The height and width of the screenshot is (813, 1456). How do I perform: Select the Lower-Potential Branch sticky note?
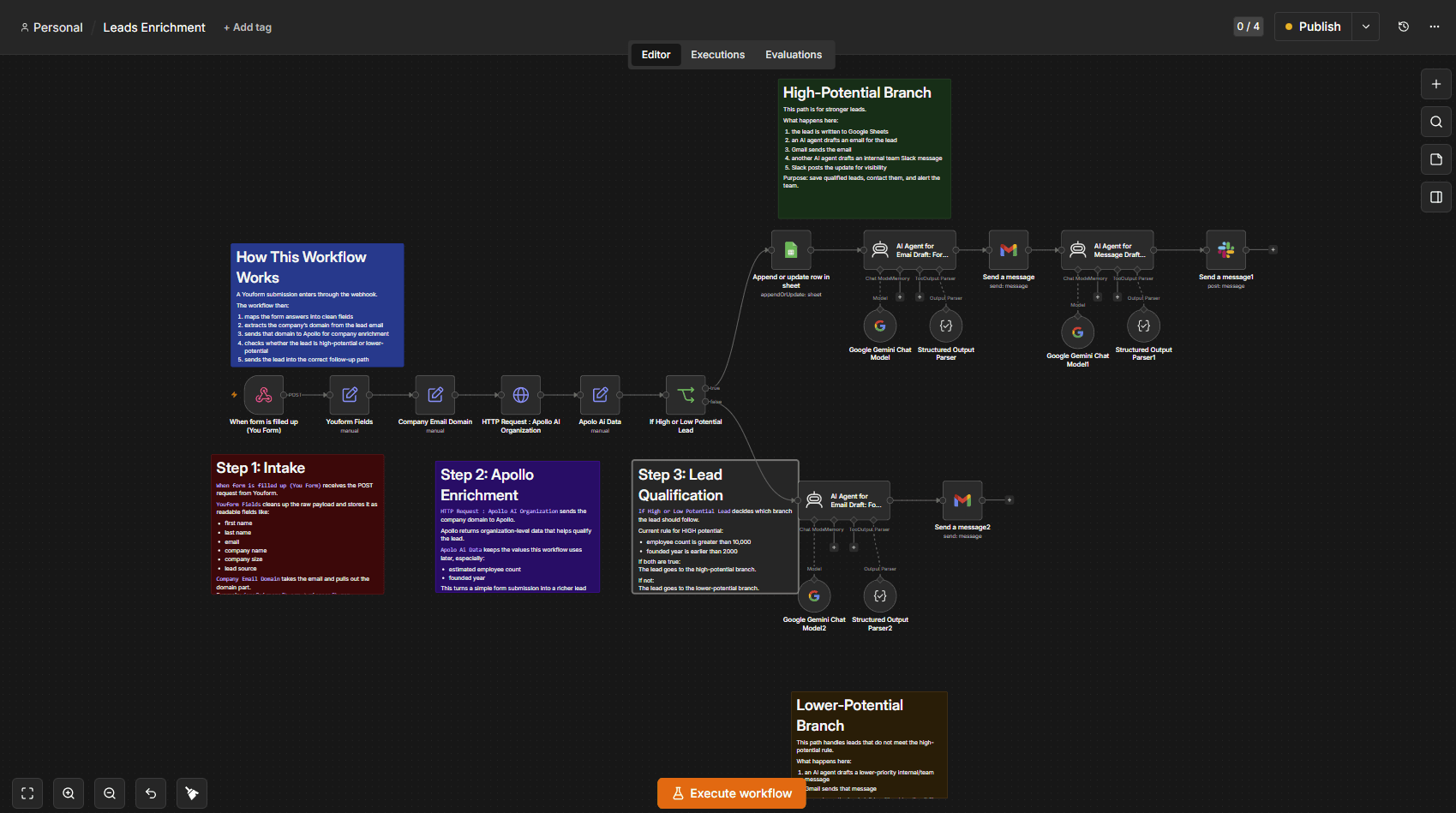tap(869, 744)
